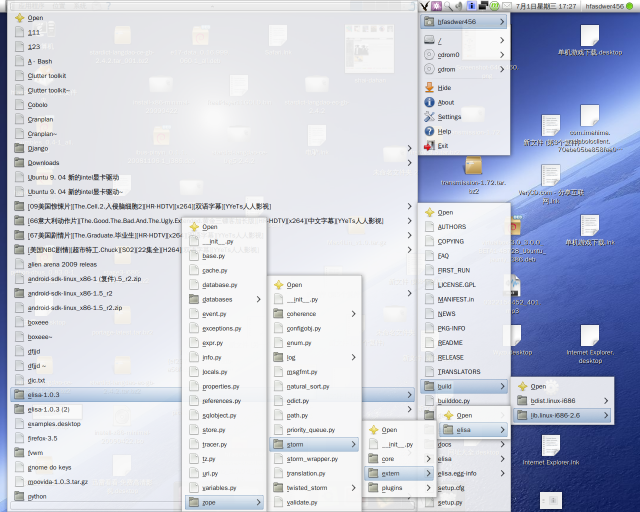Open the build folder icon

pos(429,386)
